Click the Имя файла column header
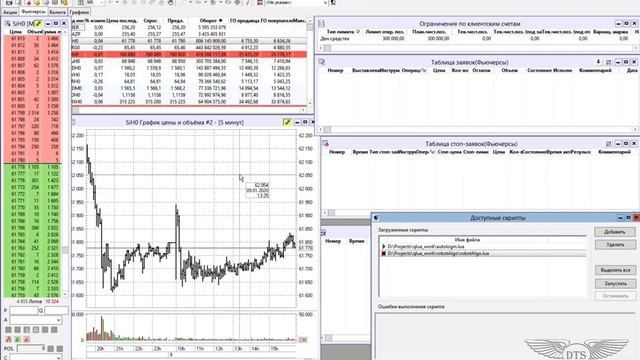 [x=467, y=240]
